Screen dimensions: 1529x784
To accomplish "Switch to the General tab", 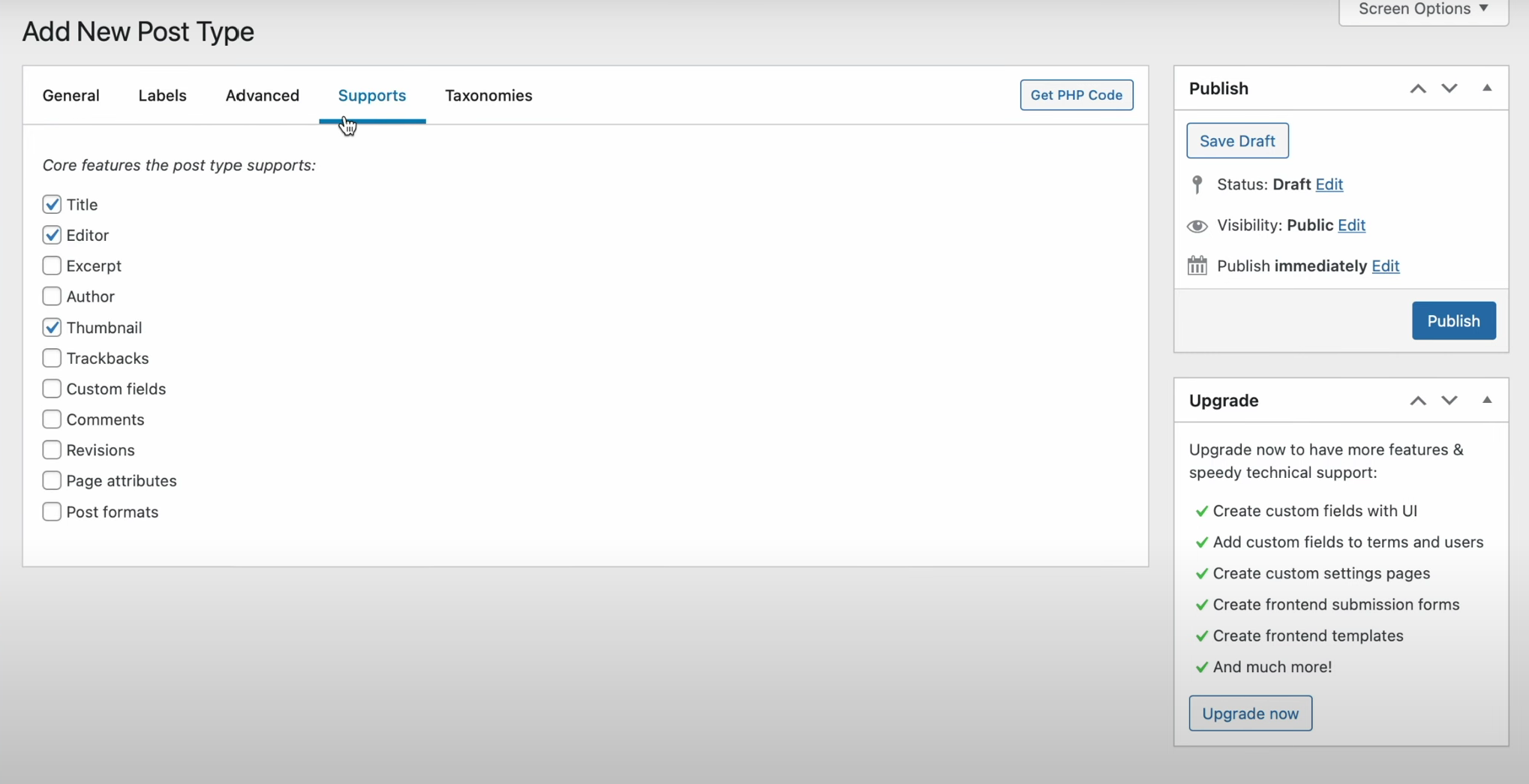I will pyautogui.click(x=71, y=95).
